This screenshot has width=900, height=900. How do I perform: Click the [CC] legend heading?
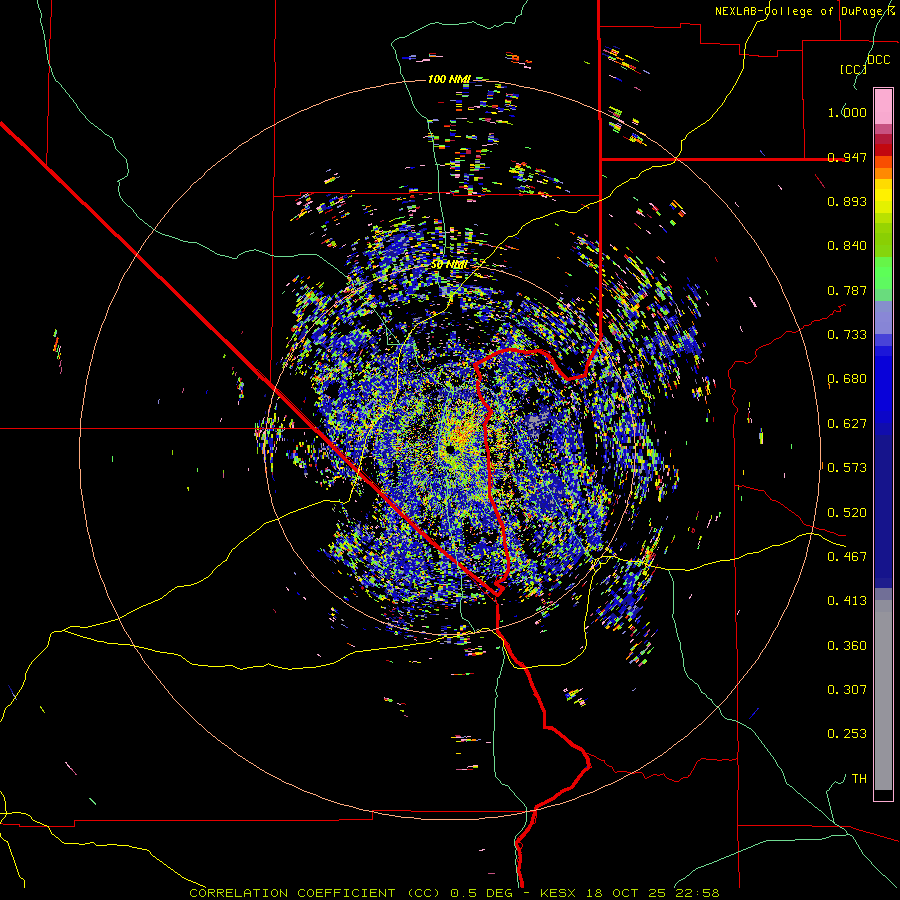(x=853, y=70)
